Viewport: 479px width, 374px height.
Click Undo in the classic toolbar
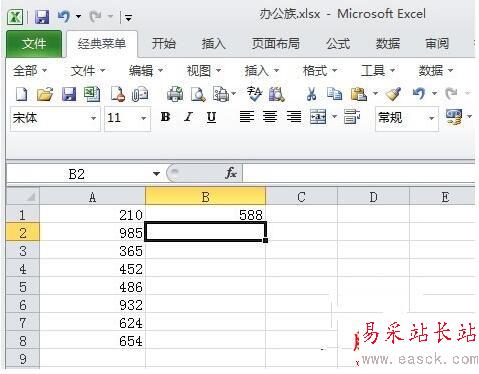click(x=419, y=94)
